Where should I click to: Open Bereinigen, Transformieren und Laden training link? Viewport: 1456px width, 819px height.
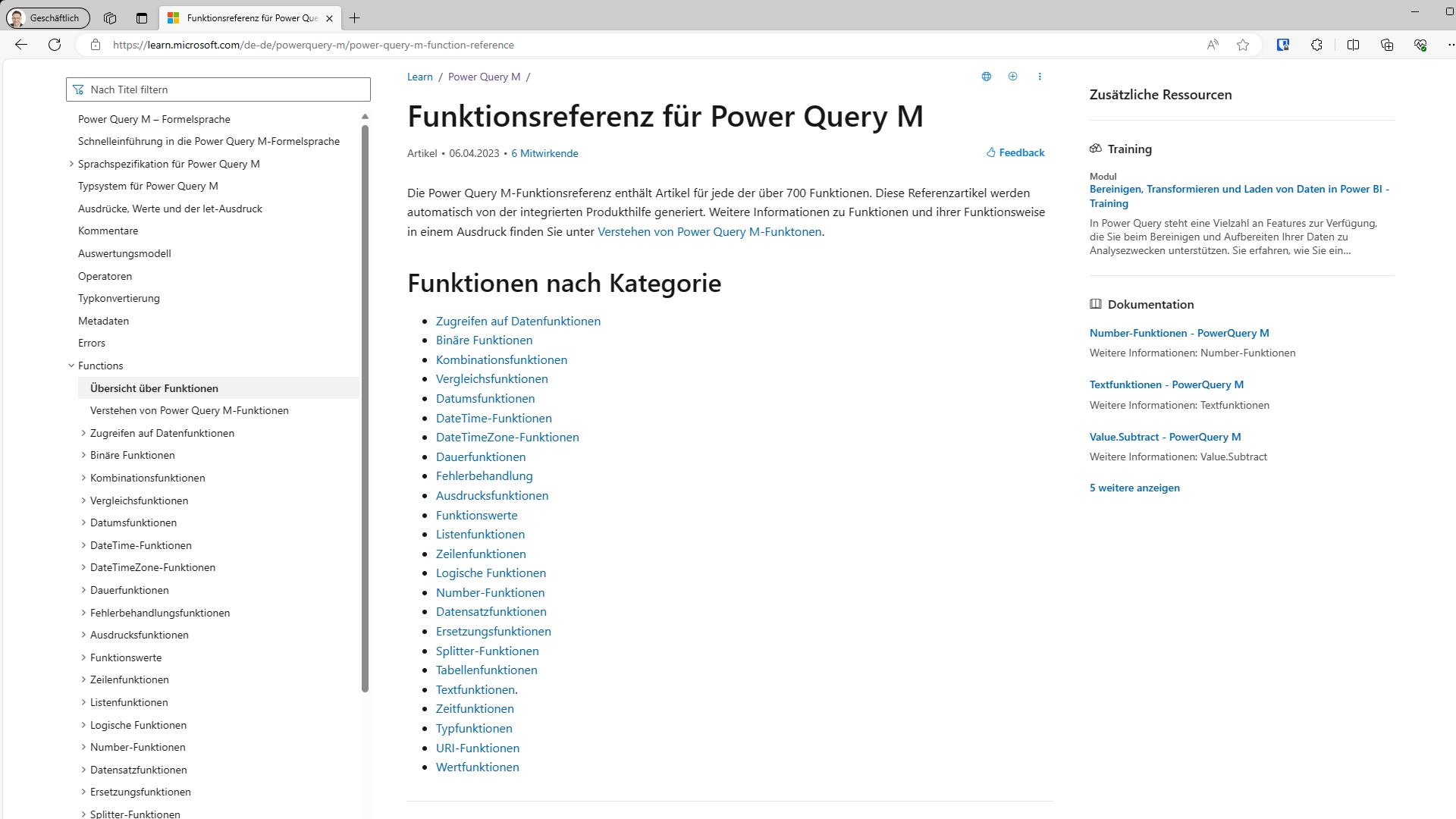(x=1239, y=196)
